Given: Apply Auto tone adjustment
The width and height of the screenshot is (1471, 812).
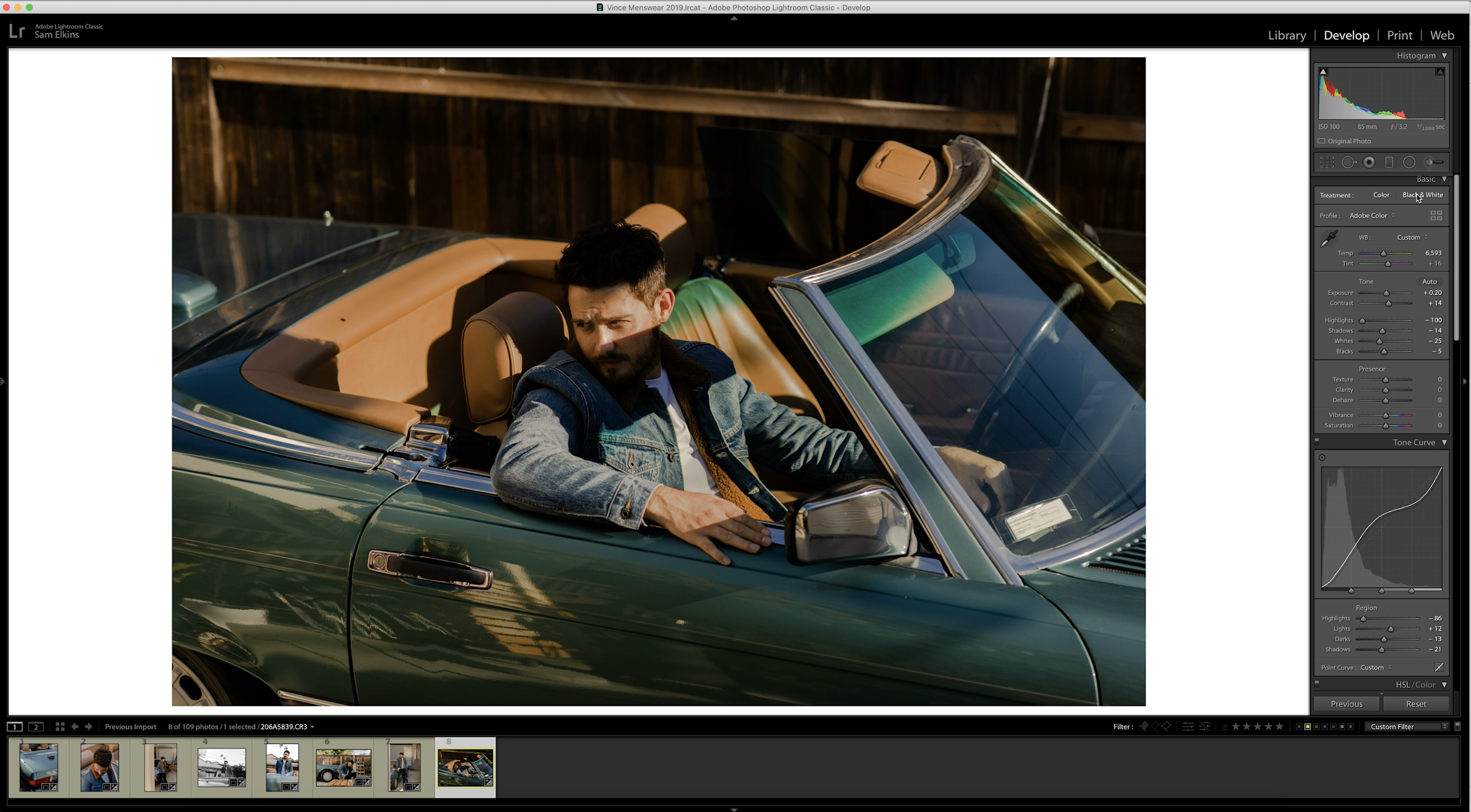Looking at the screenshot, I should tap(1429, 282).
